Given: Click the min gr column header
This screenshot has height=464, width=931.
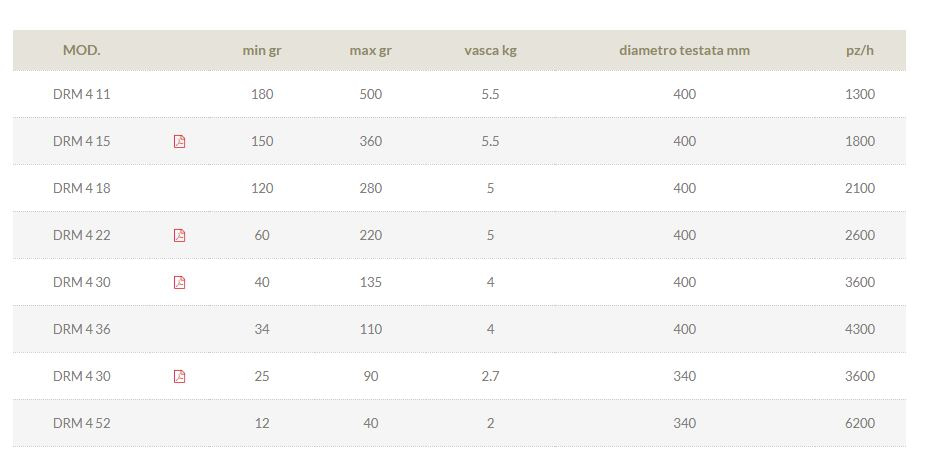Looking at the screenshot, I should [262, 50].
